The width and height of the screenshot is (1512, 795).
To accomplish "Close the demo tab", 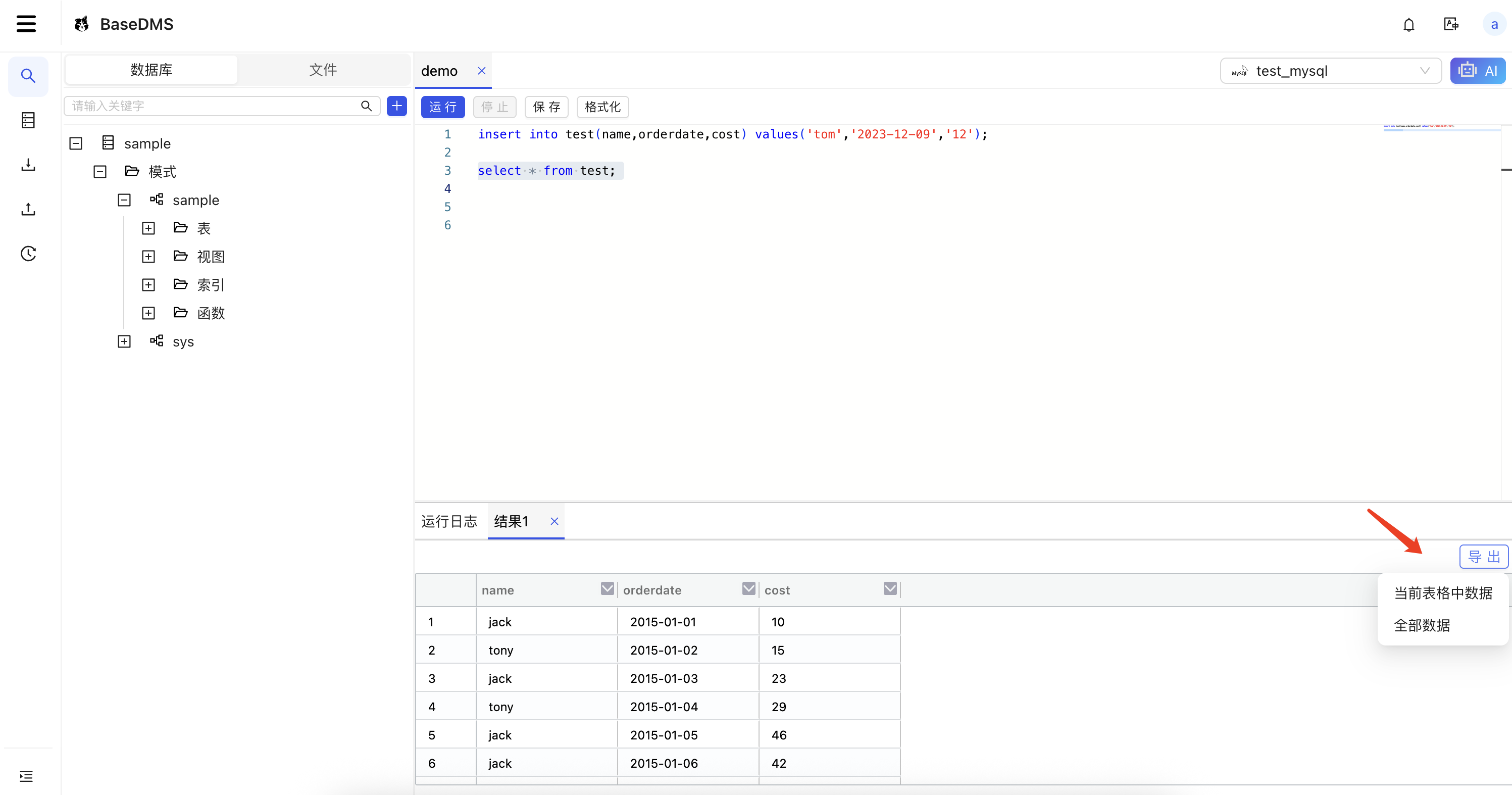I will [x=481, y=70].
